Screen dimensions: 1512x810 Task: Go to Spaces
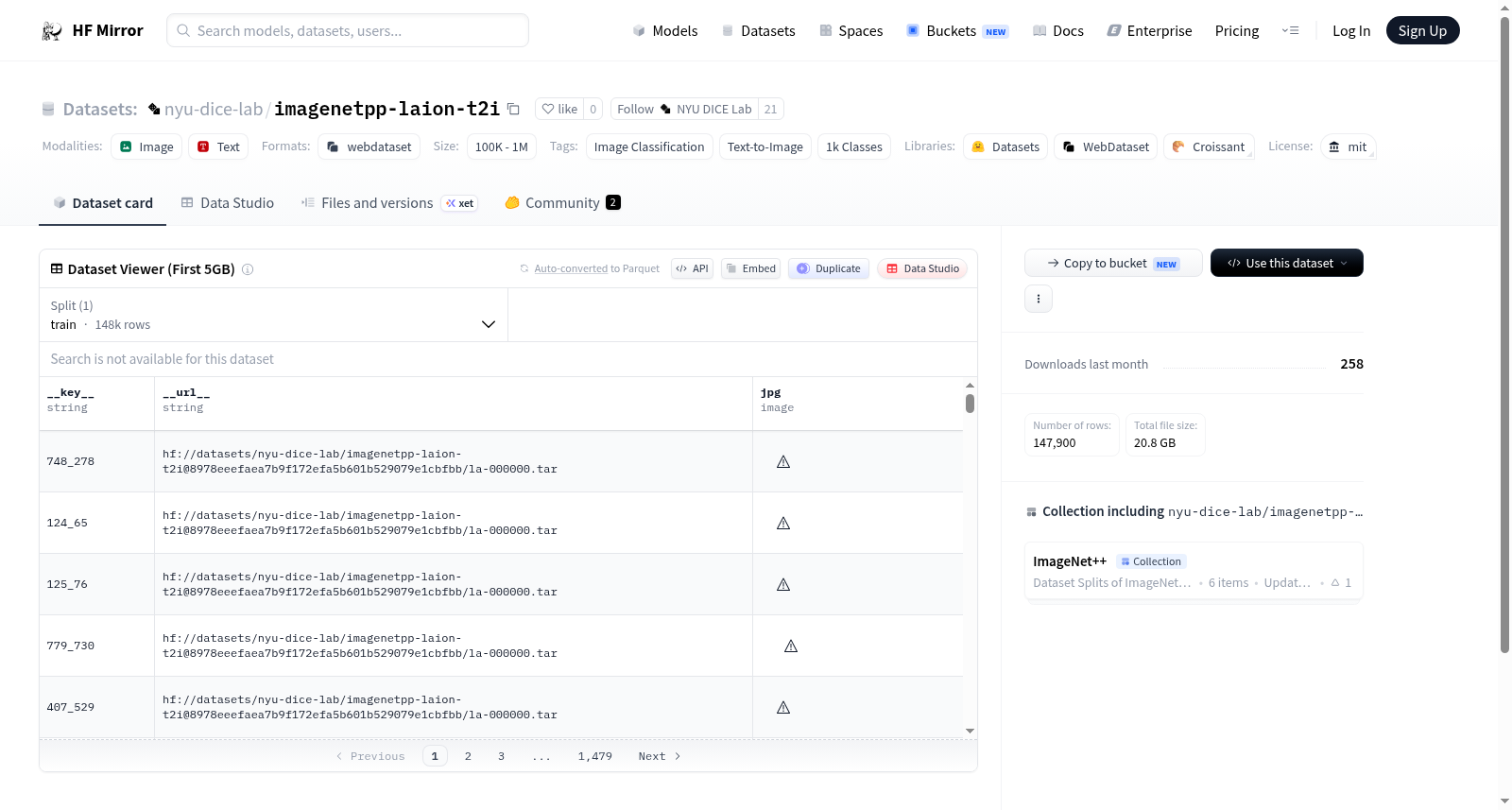coord(851,31)
